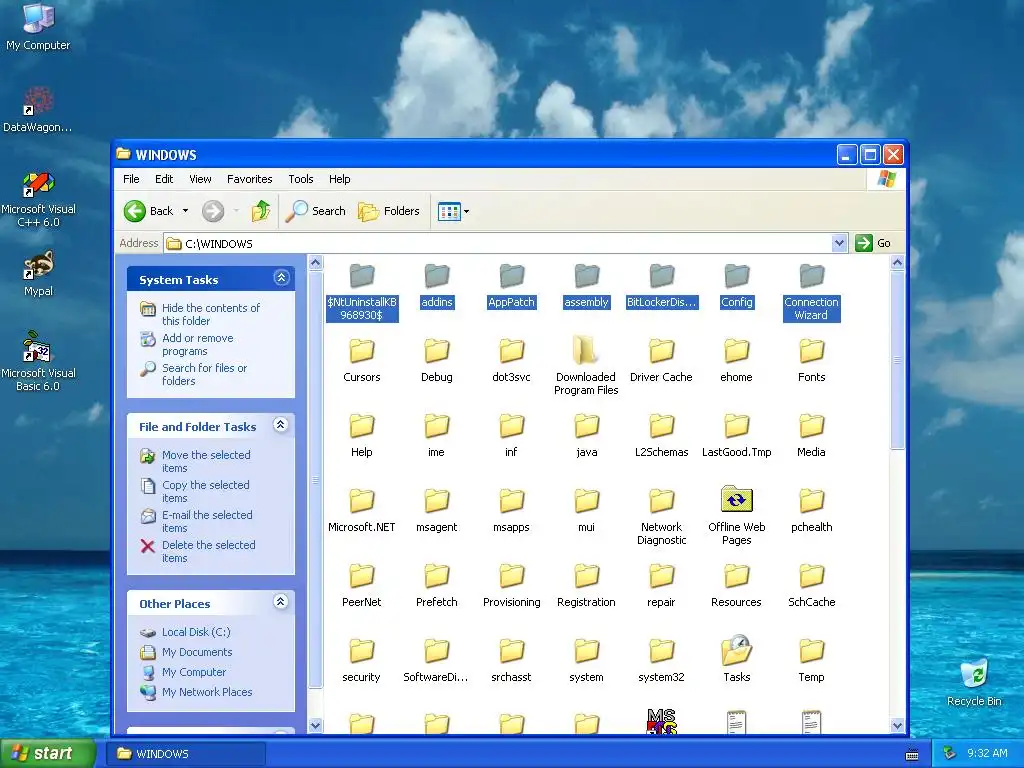Screen dimensions: 1024x768
Task: Select the Offline Web Pages folder
Action: (737, 516)
